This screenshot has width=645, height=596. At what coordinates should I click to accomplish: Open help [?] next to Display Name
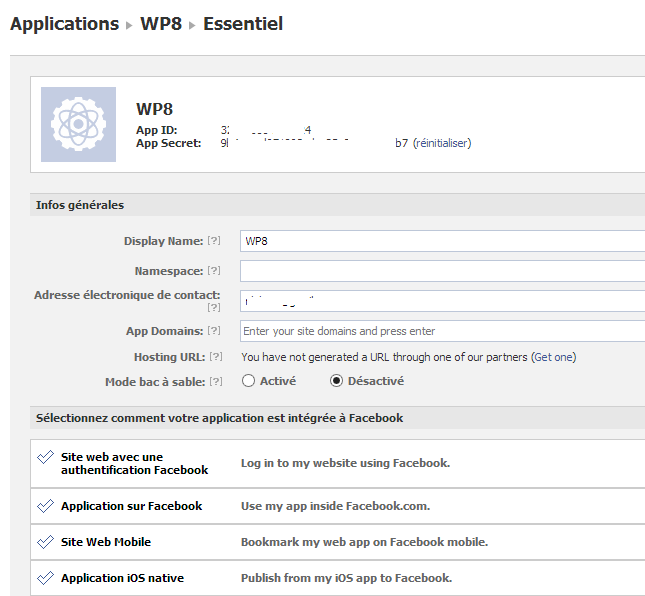[214, 241]
